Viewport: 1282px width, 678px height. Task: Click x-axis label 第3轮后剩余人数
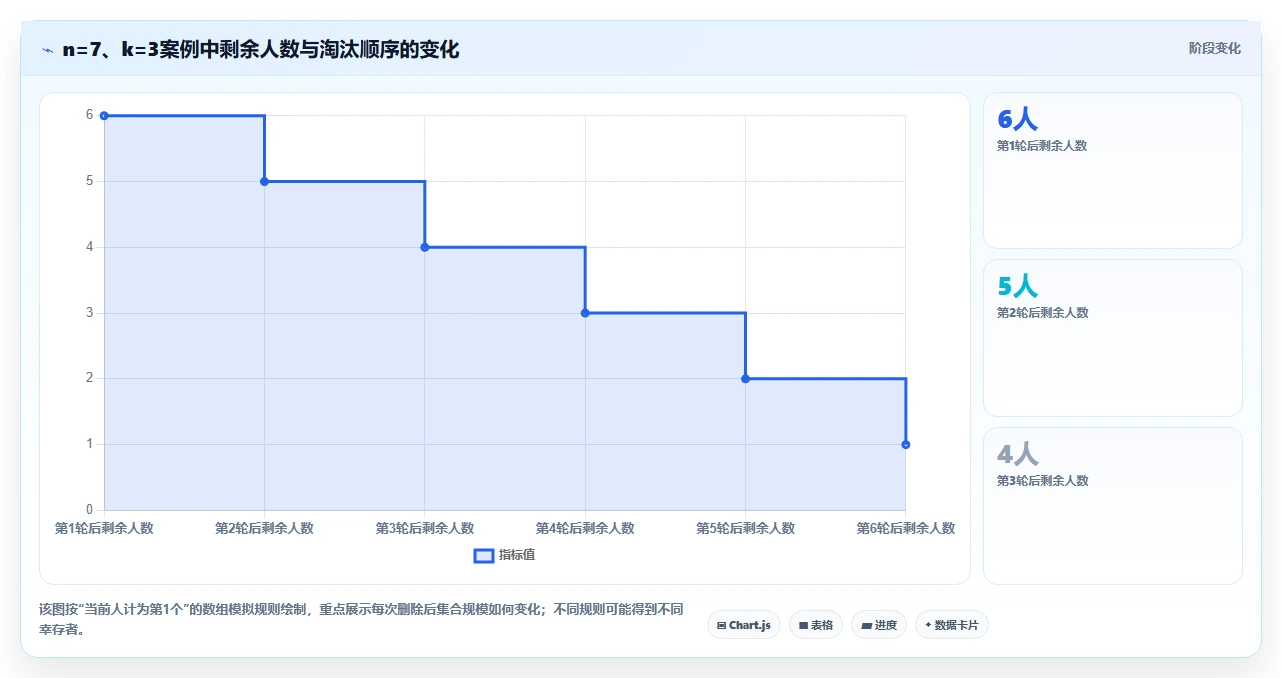[x=425, y=528]
